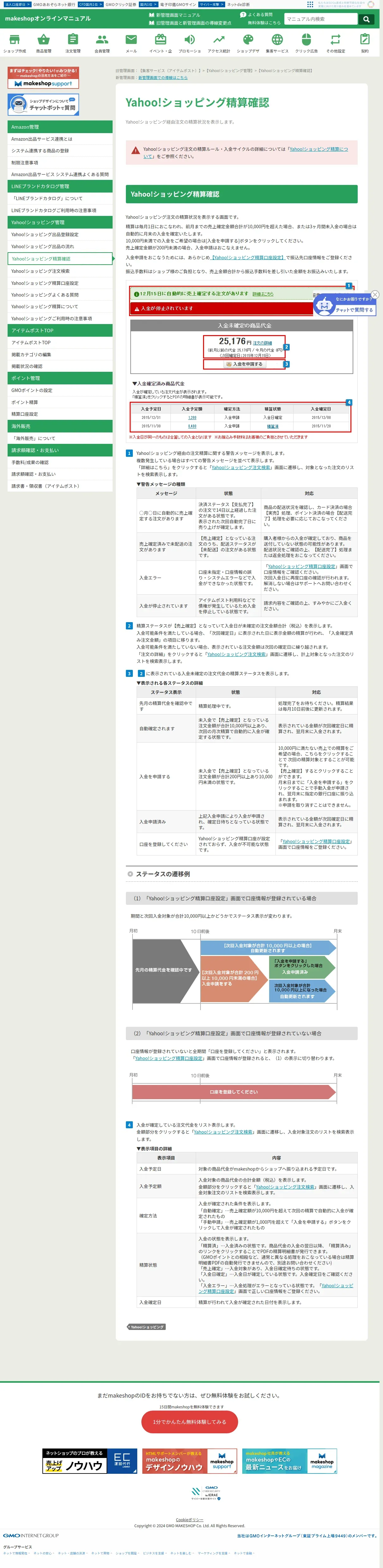The image size is (383, 1568).
Task: Open the 契約 document icon
Action: (365, 43)
